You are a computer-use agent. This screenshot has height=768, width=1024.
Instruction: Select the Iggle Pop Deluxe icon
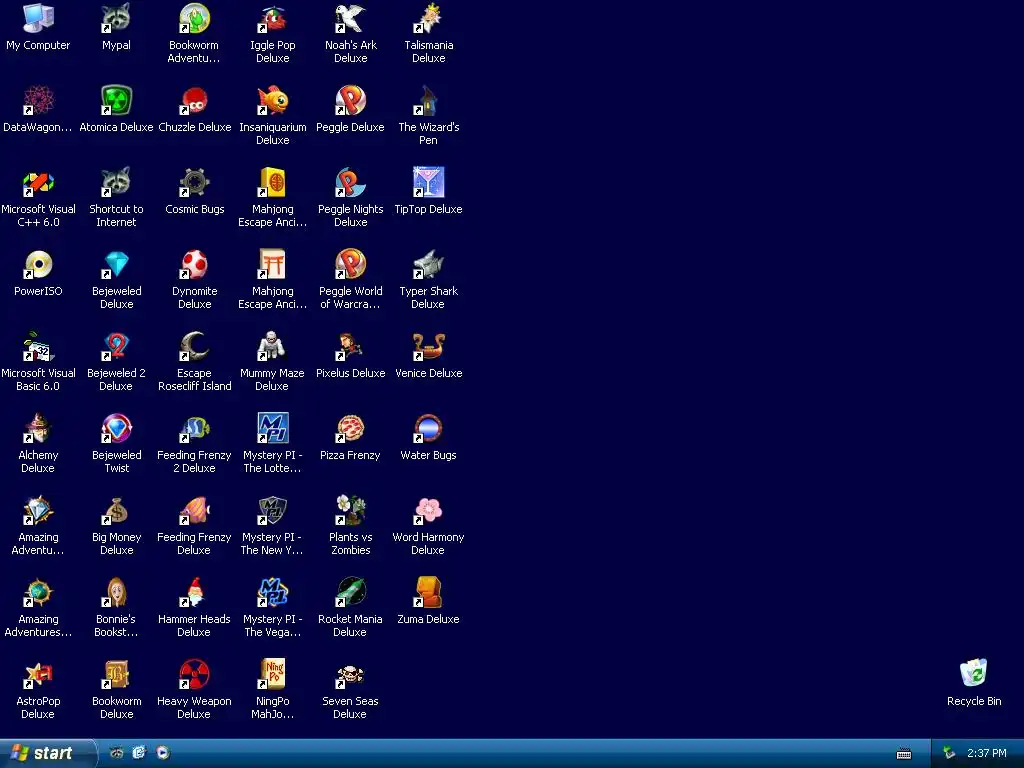click(x=272, y=18)
